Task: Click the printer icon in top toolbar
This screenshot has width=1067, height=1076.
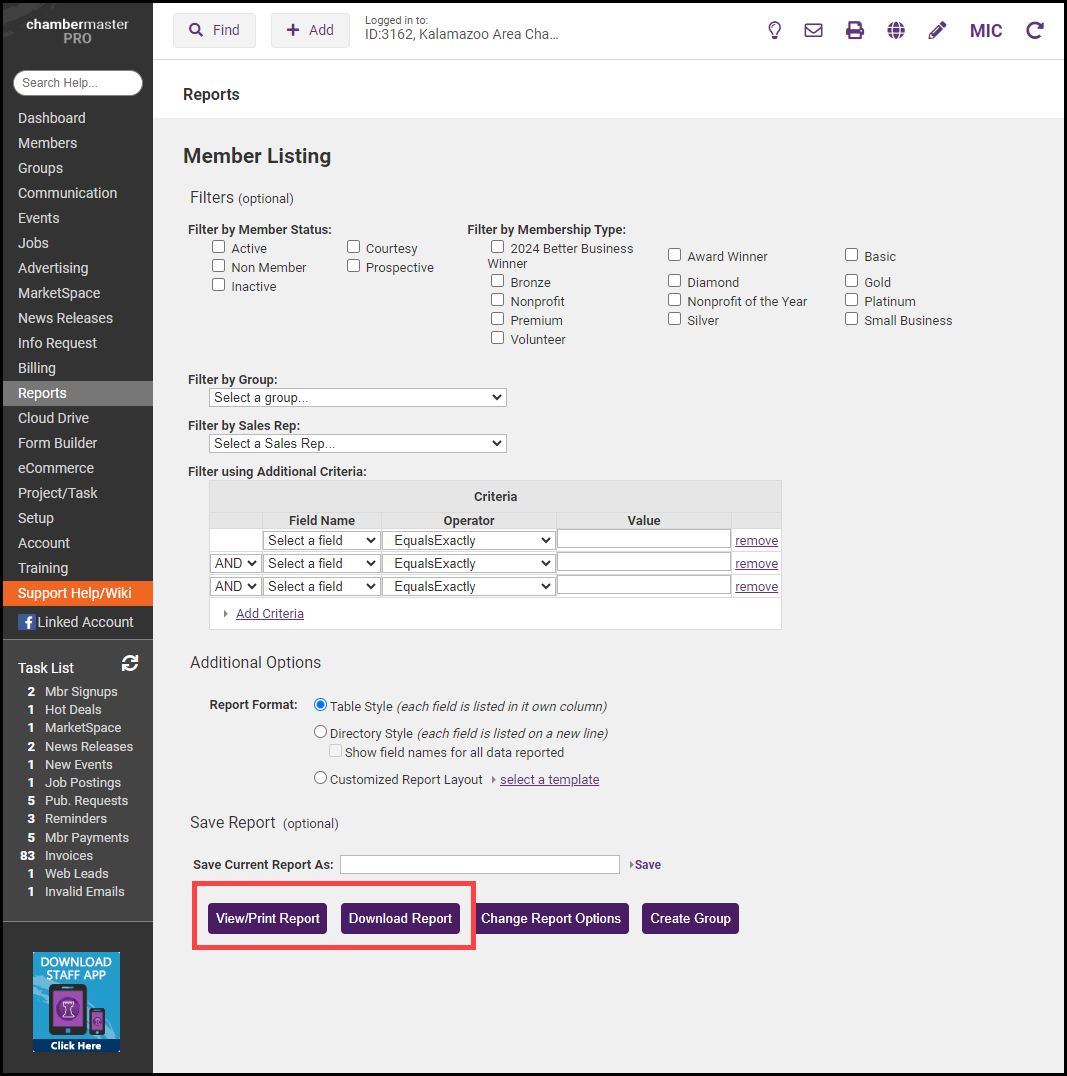Action: pos(854,30)
